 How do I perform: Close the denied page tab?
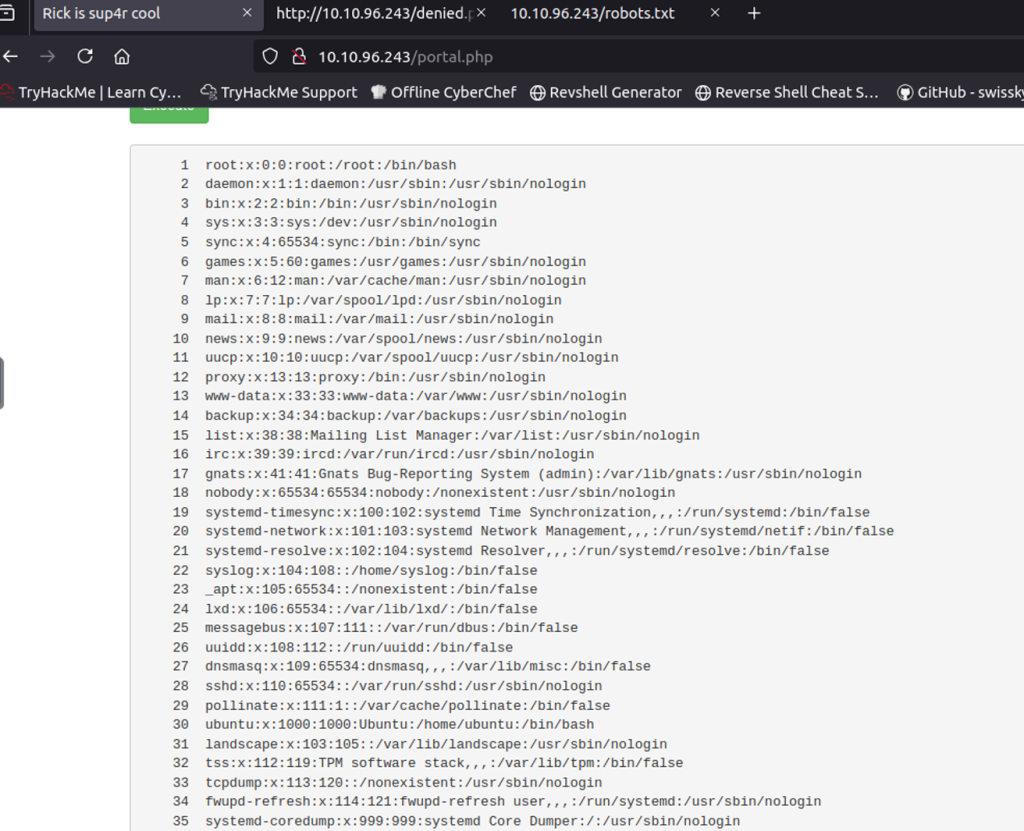pyautogui.click(x=482, y=14)
